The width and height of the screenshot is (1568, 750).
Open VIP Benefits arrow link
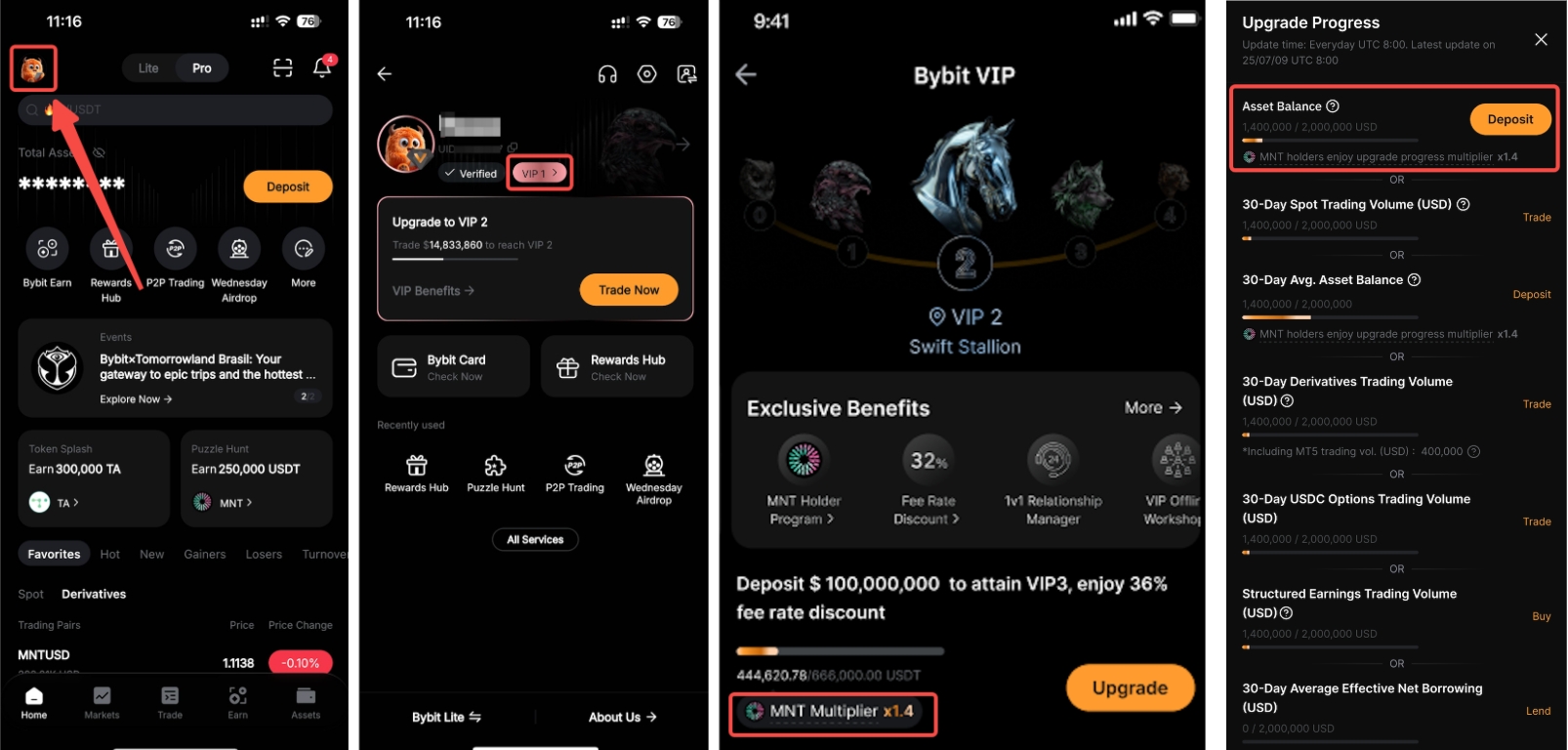tap(433, 291)
